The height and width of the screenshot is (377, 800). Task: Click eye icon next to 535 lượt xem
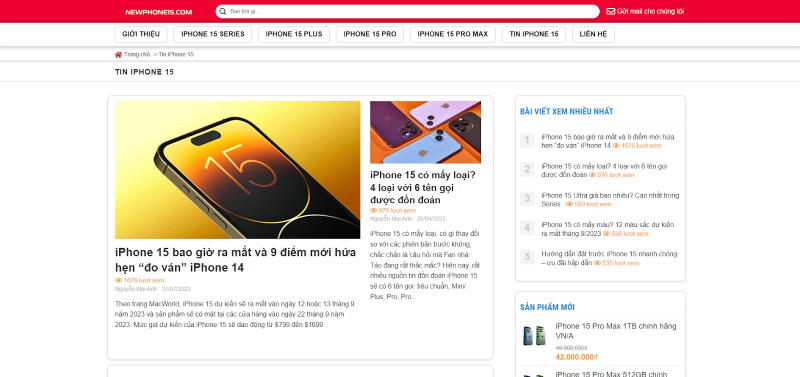pos(597,263)
